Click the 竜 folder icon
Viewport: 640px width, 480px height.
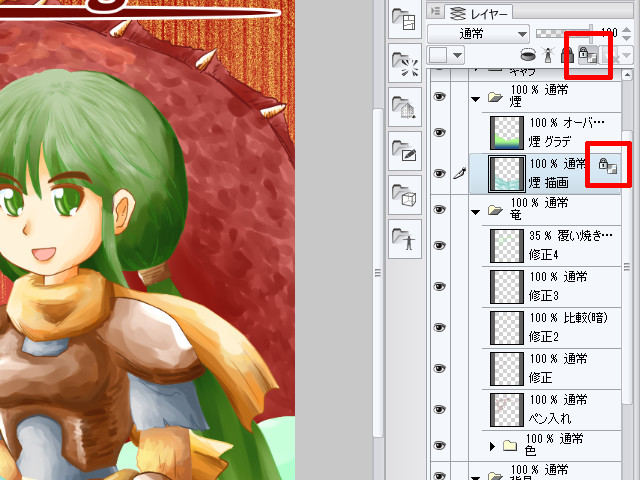coord(495,210)
